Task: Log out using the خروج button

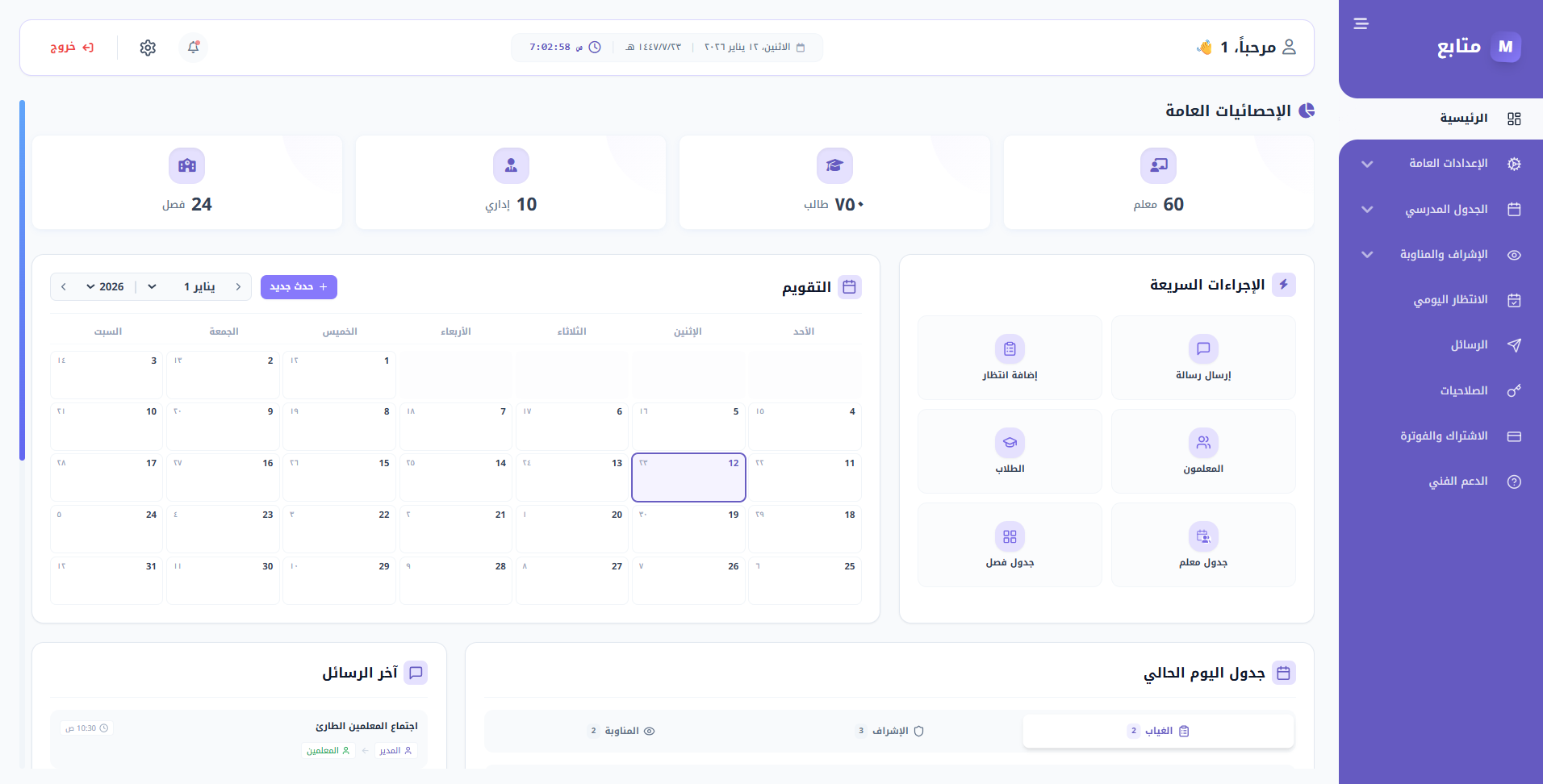Action: (x=72, y=48)
